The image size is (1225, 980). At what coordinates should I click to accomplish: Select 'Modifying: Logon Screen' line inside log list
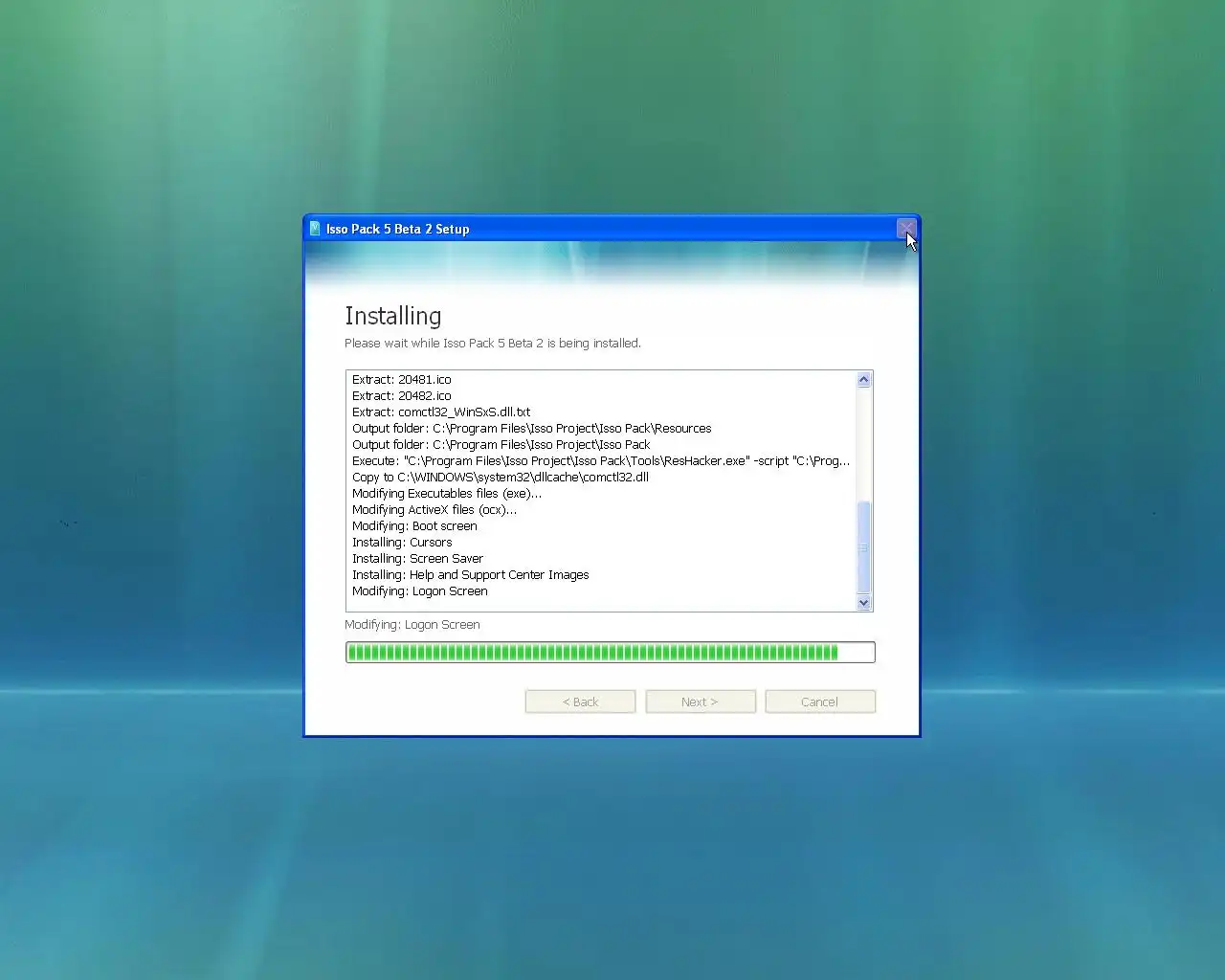420,591
